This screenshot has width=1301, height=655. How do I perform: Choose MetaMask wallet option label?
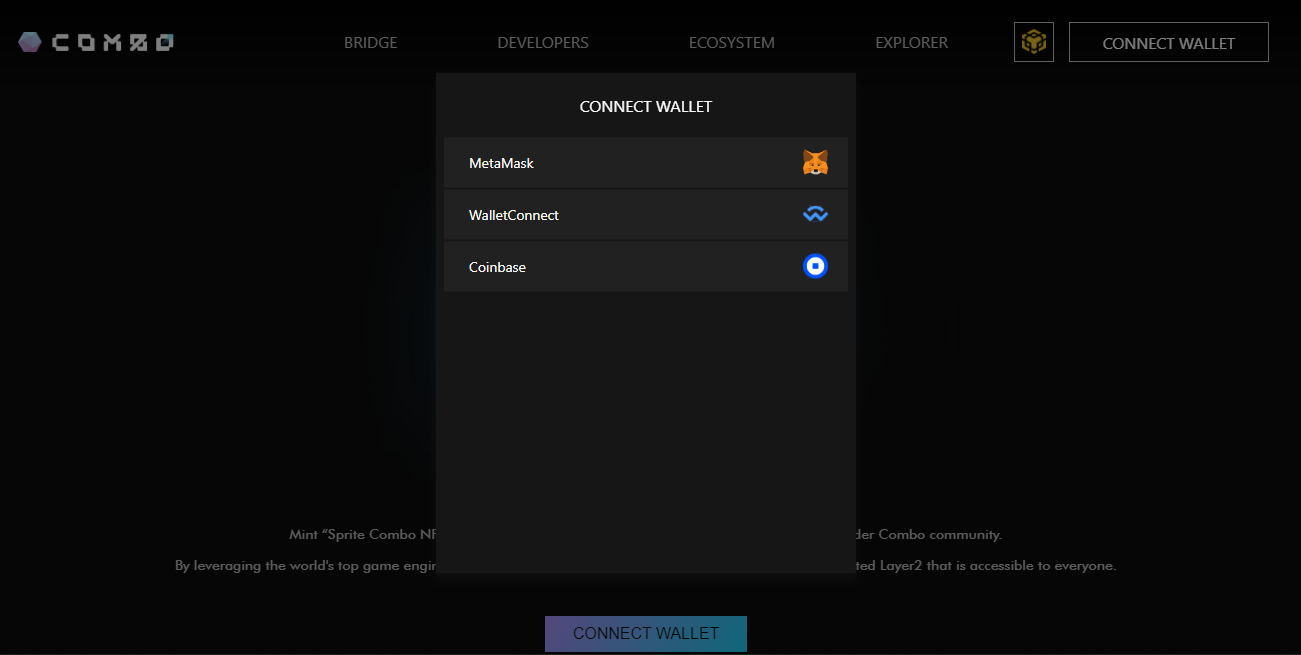click(501, 163)
